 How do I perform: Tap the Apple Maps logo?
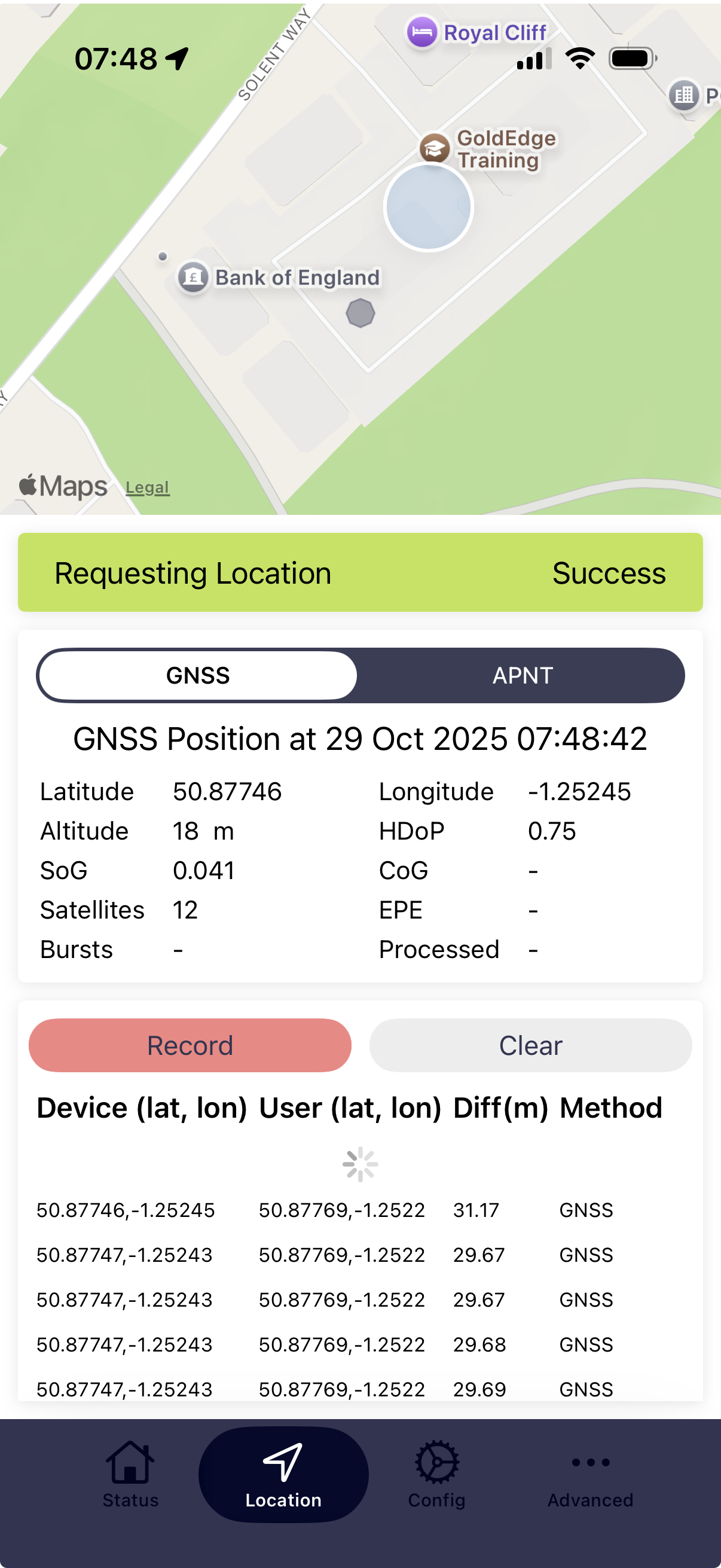point(63,486)
